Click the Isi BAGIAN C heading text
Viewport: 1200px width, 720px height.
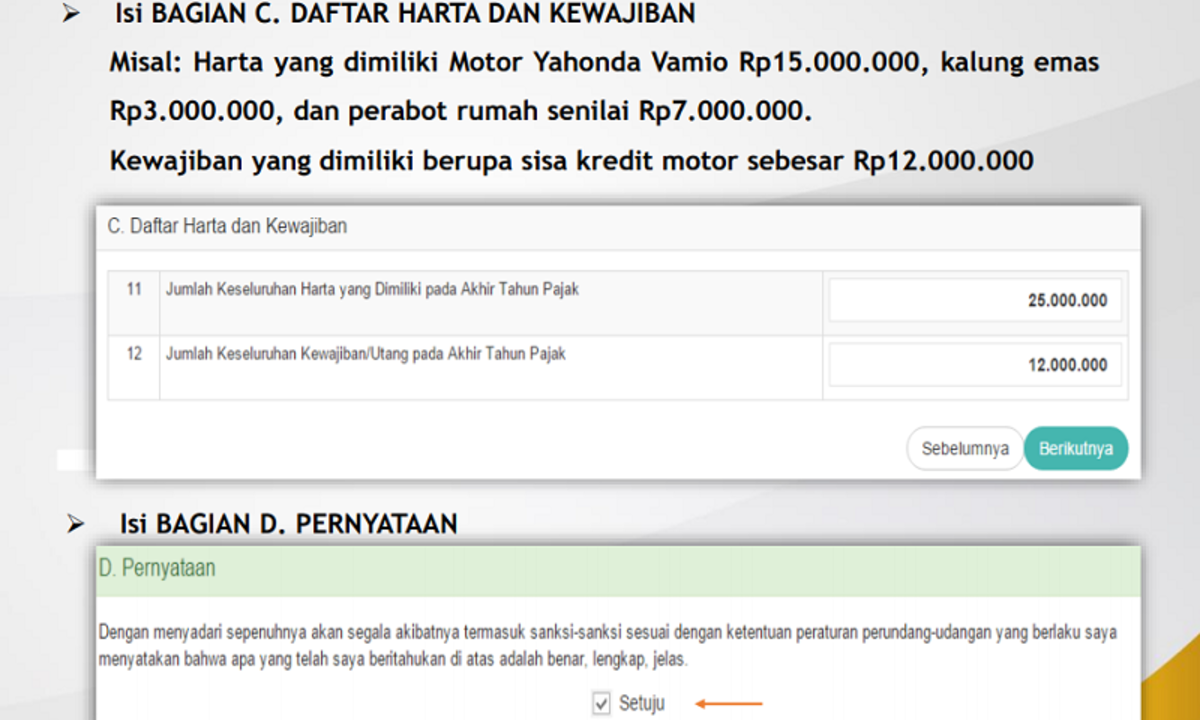pyautogui.click(x=405, y=14)
